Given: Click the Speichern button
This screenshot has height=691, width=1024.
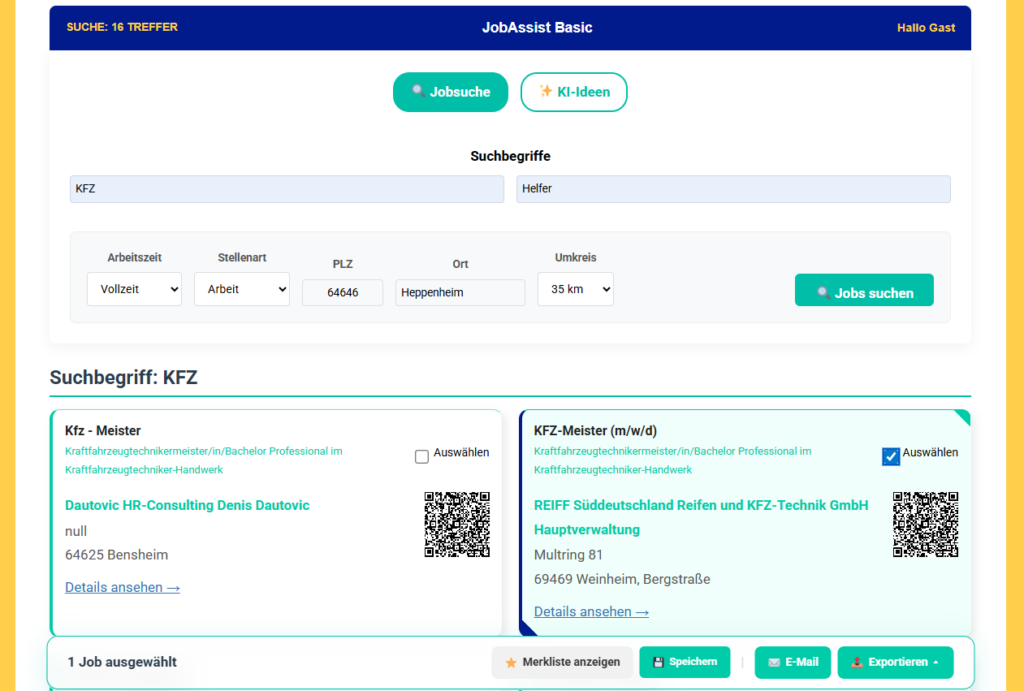Looking at the screenshot, I should click(x=684, y=662).
